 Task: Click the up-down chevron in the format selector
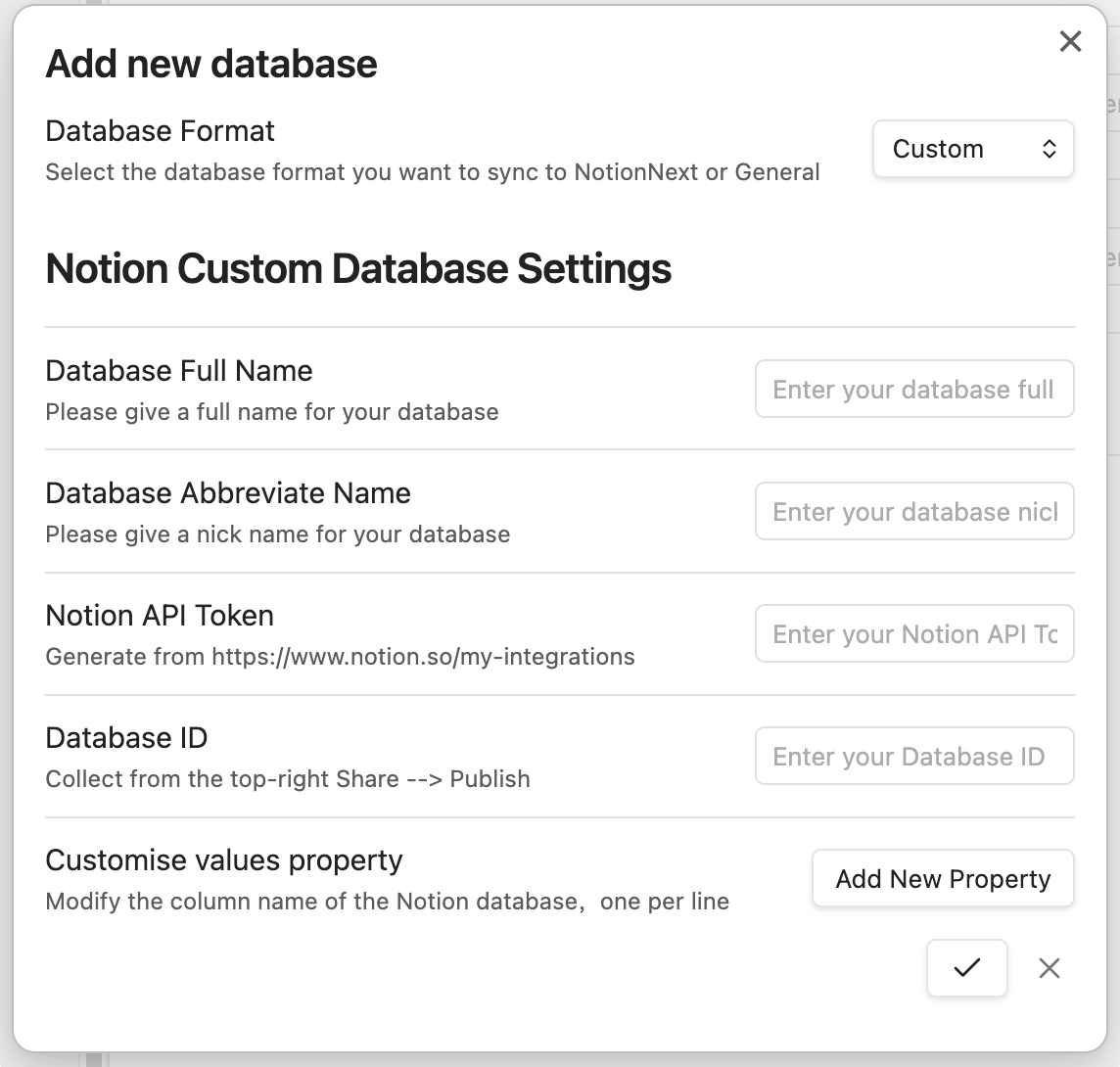coord(1049,149)
